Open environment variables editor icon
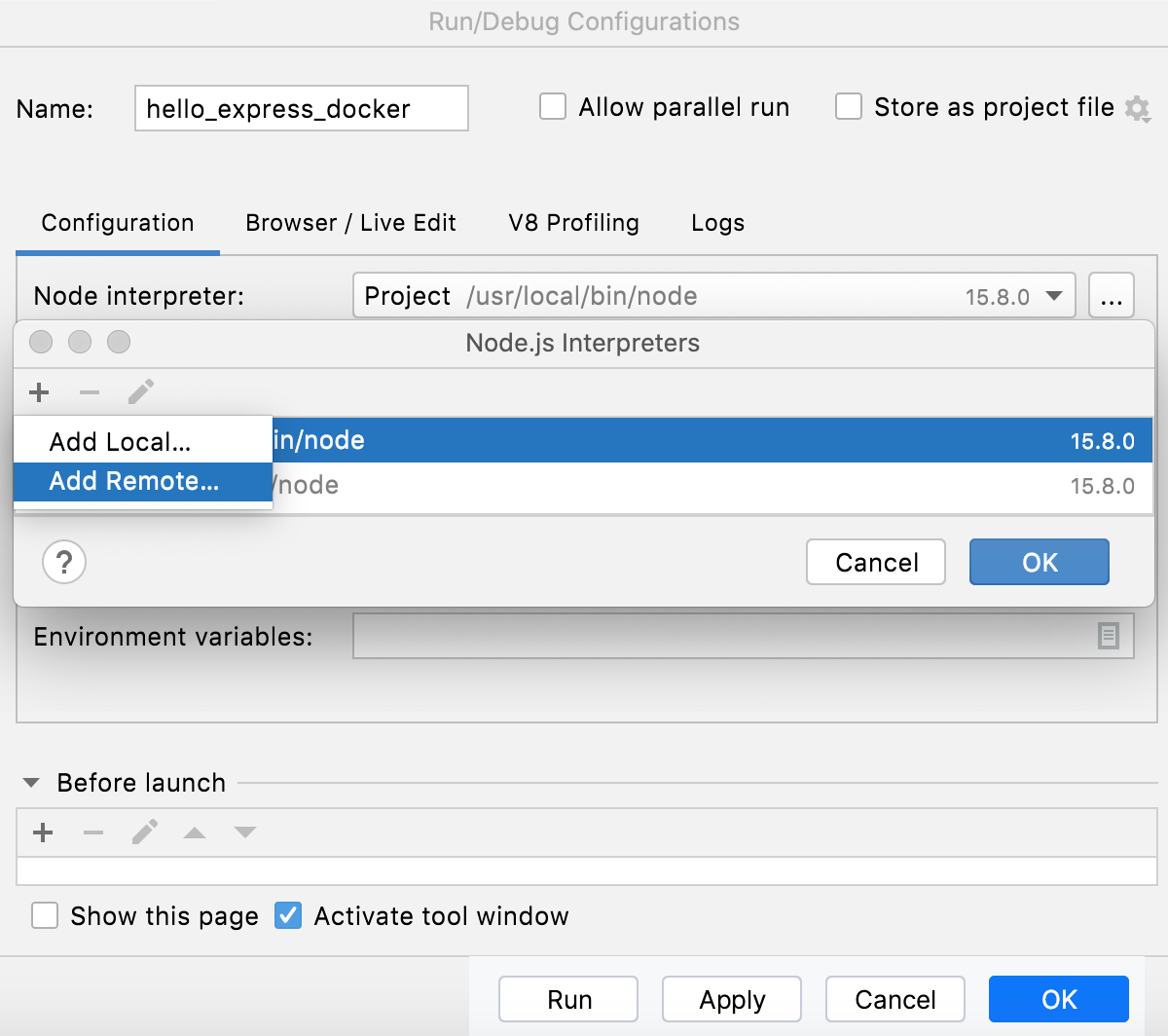This screenshot has width=1168, height=1036. coord(1108,636)
